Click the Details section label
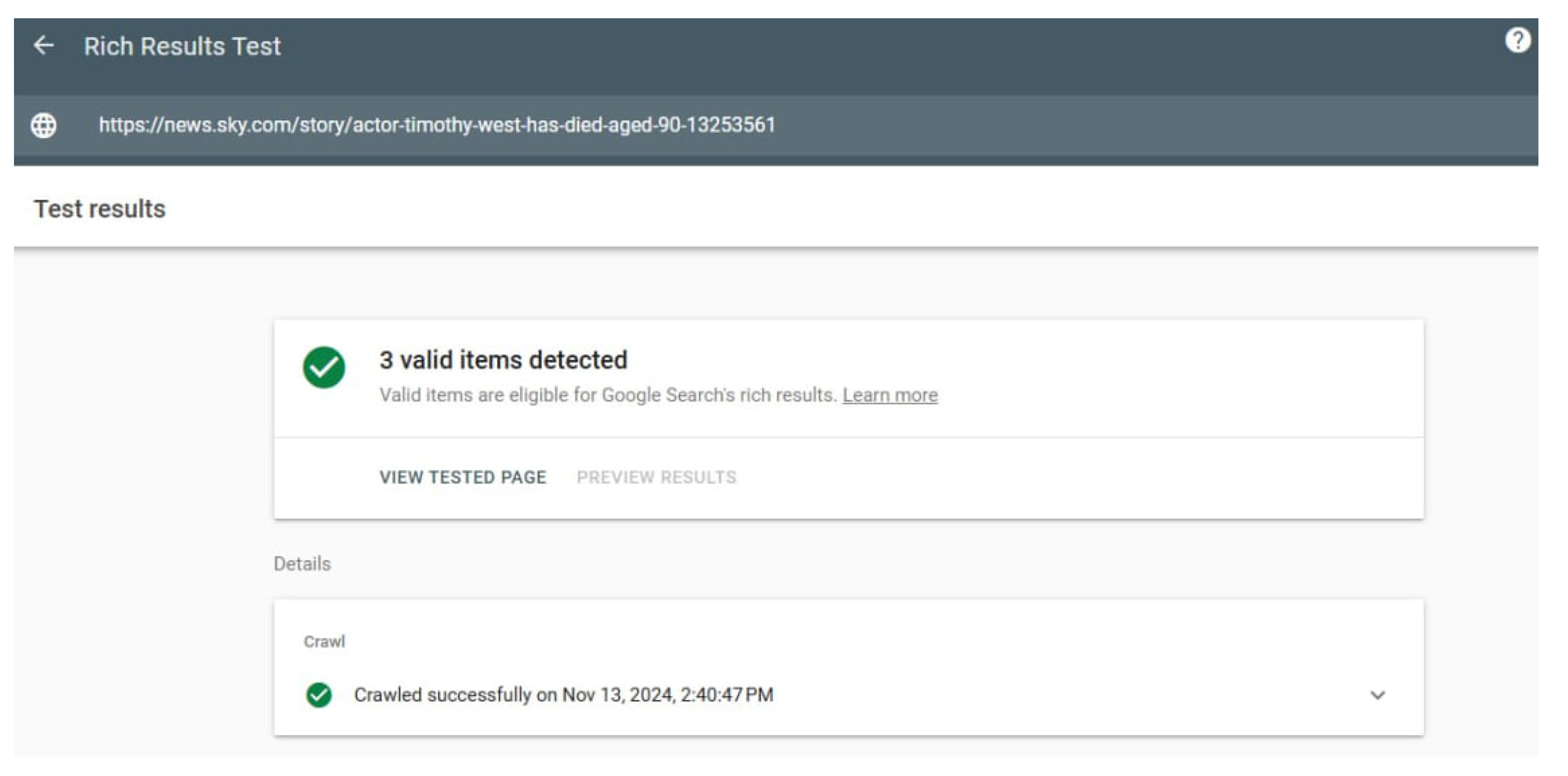Screen dimensions: 1568x776 302,564
